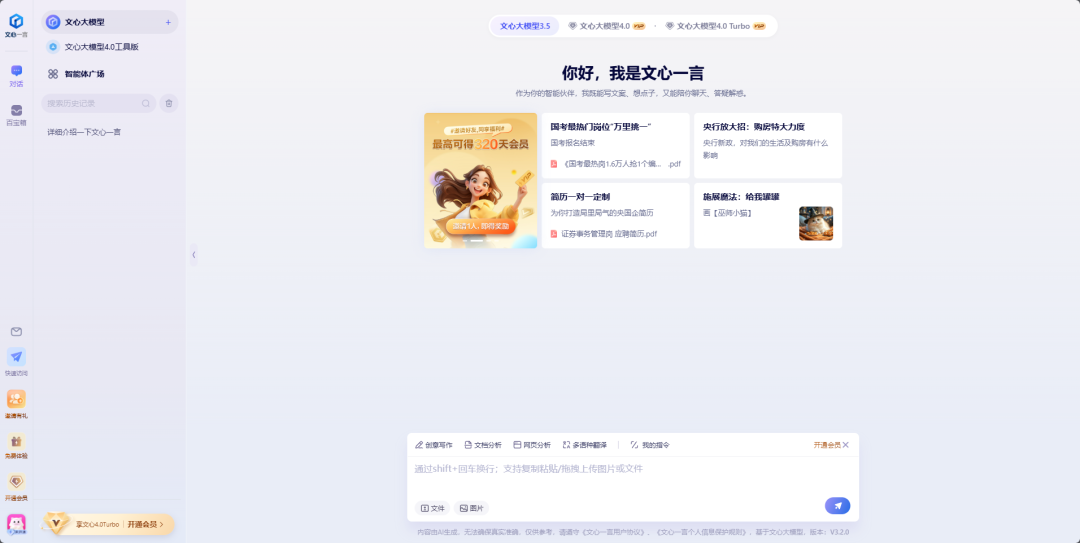
Task: Switch to 文心大模型4.0 VIP tab
Action: [606, 26]
